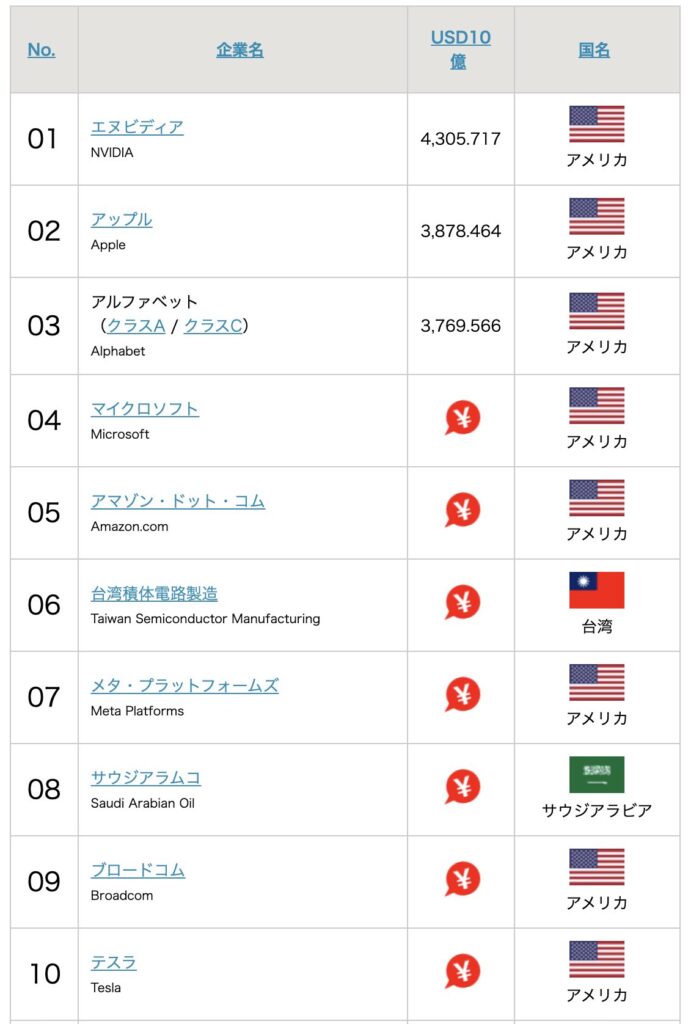
Task: Open the サウジアラムコ company link
Action: pyautogui.click(x=145, y=778)
